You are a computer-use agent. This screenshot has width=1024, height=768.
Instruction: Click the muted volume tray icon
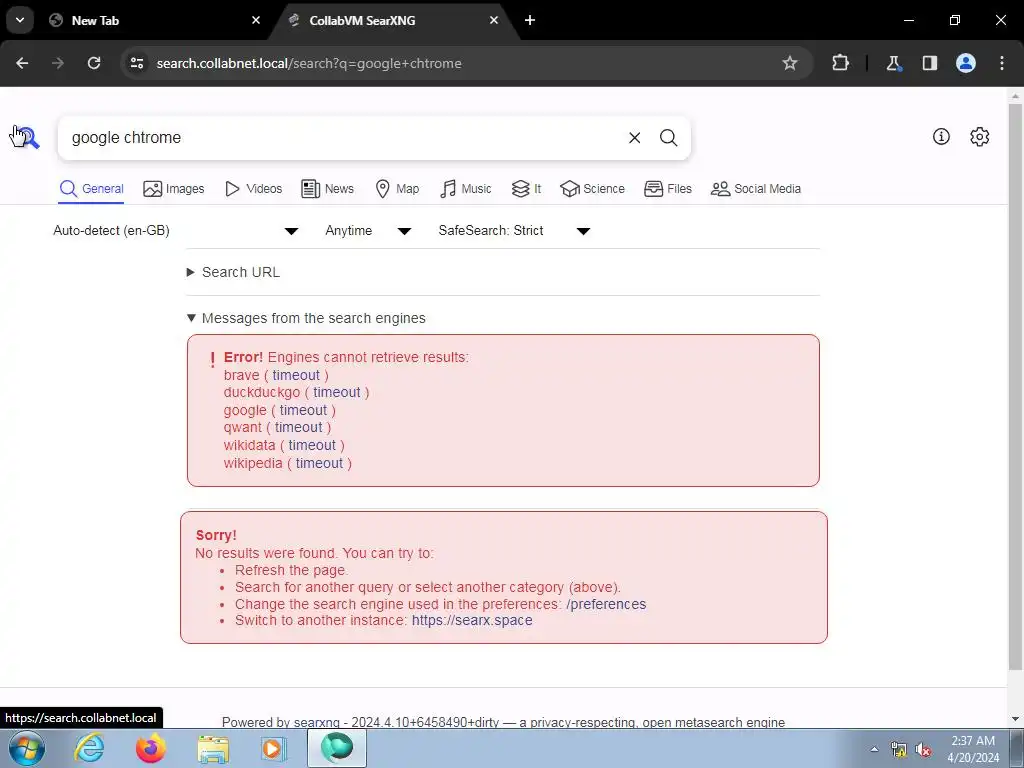tap(923, 750)
